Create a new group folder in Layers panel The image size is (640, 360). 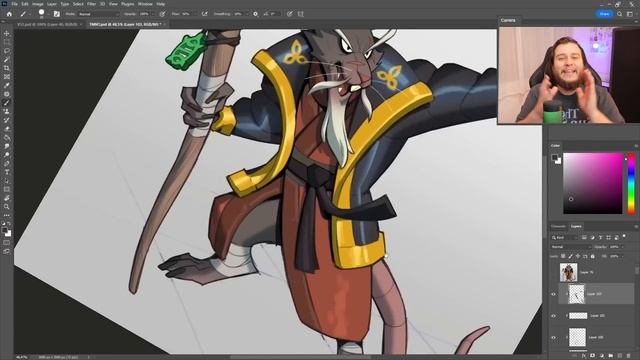(x=611, y=356)
